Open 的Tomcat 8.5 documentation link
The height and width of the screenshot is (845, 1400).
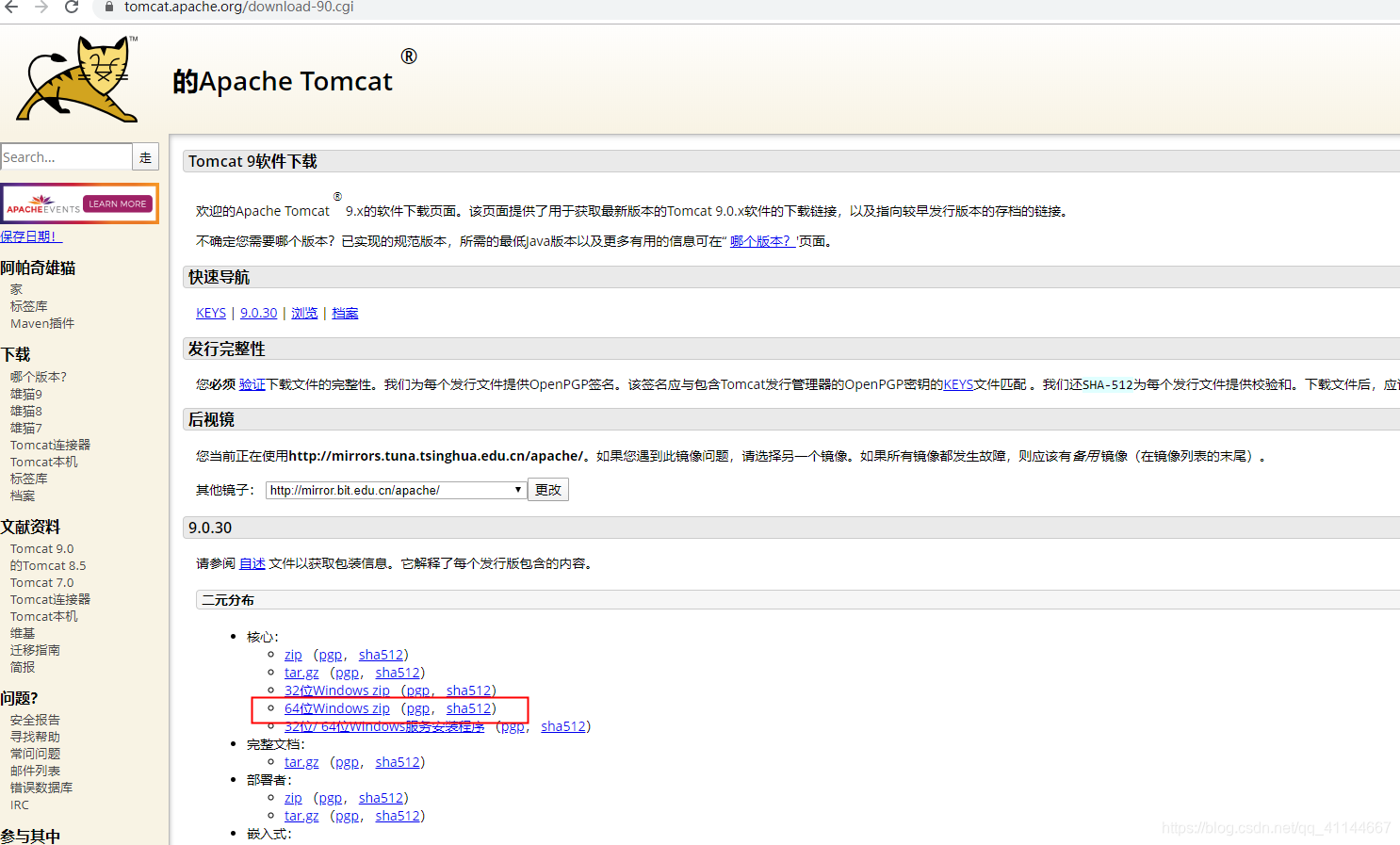[48, 565]
